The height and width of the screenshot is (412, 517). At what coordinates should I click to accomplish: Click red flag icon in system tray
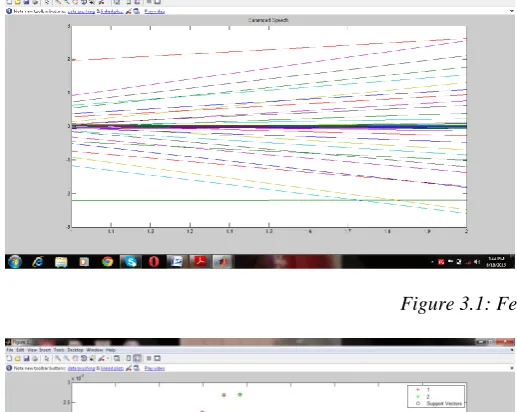click(441, 262)
